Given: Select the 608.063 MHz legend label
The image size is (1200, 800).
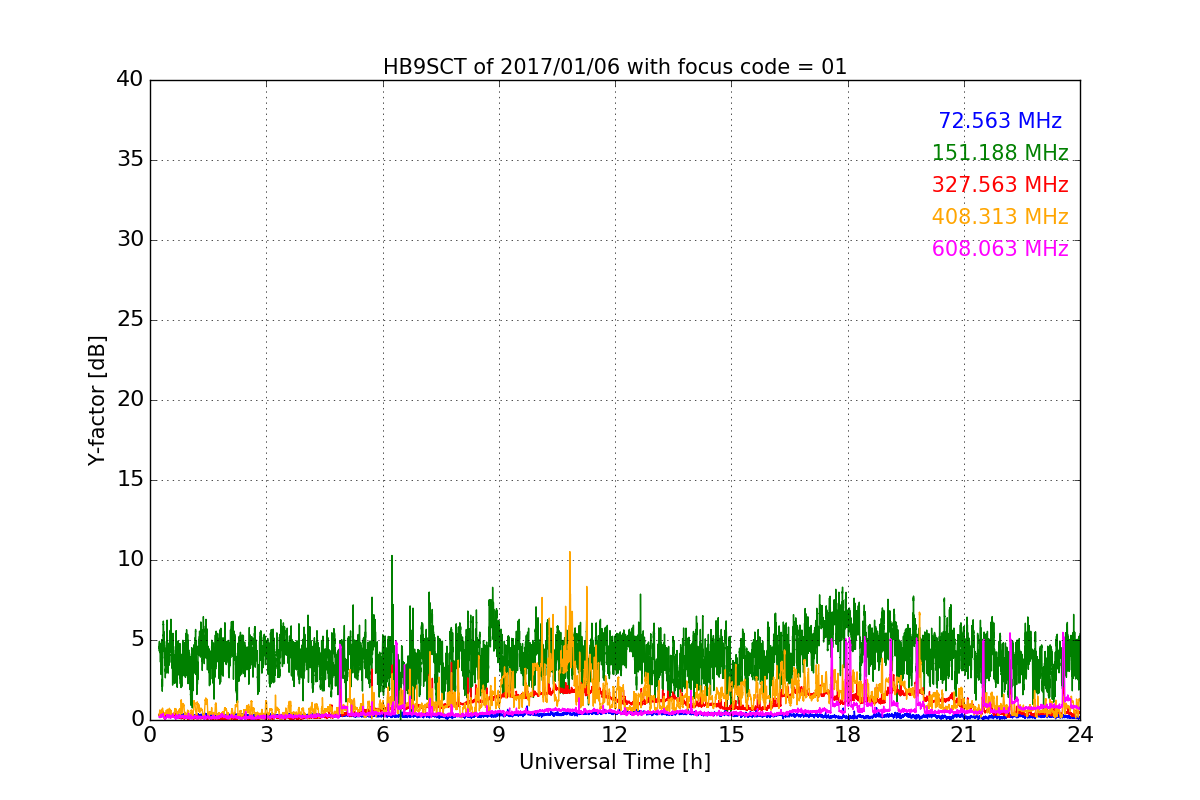Looking at the screenshot, I should 1000,249.
